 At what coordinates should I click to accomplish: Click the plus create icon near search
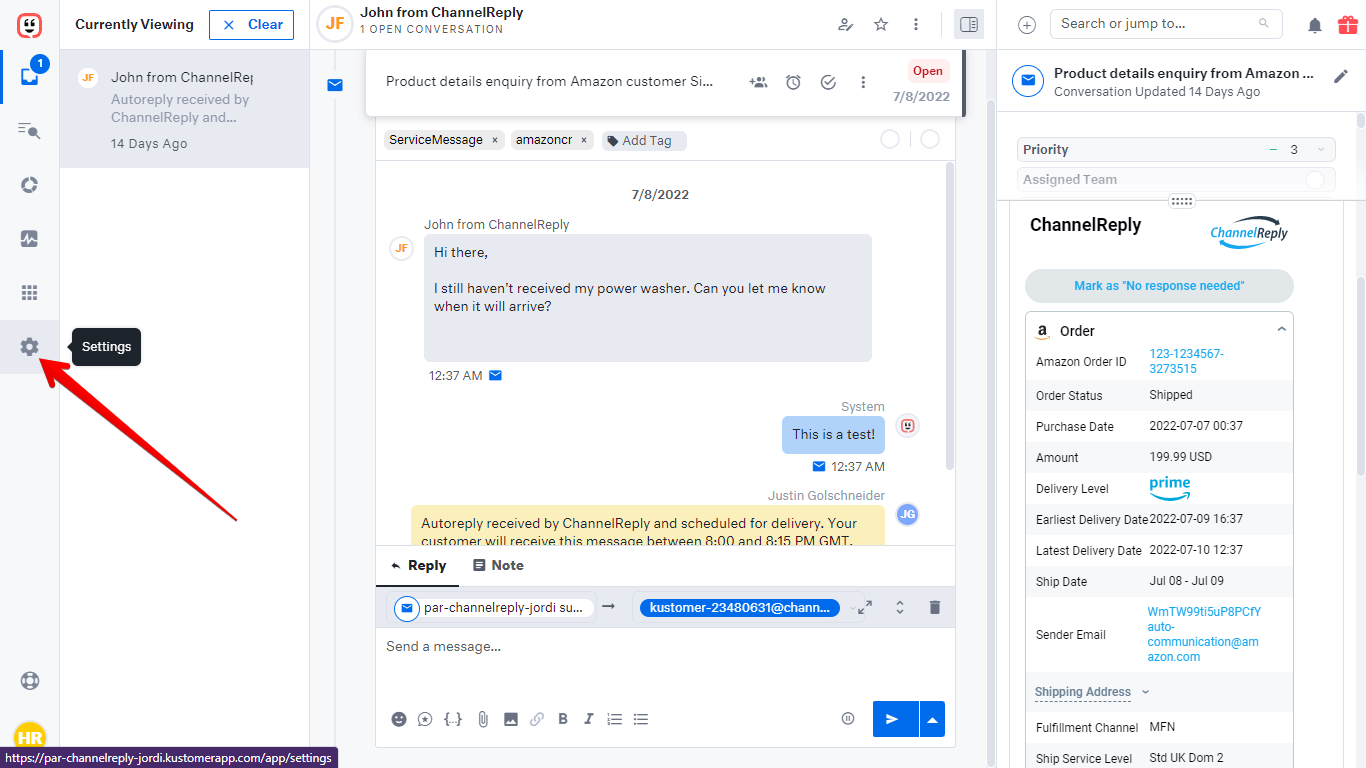[1027, 25]
